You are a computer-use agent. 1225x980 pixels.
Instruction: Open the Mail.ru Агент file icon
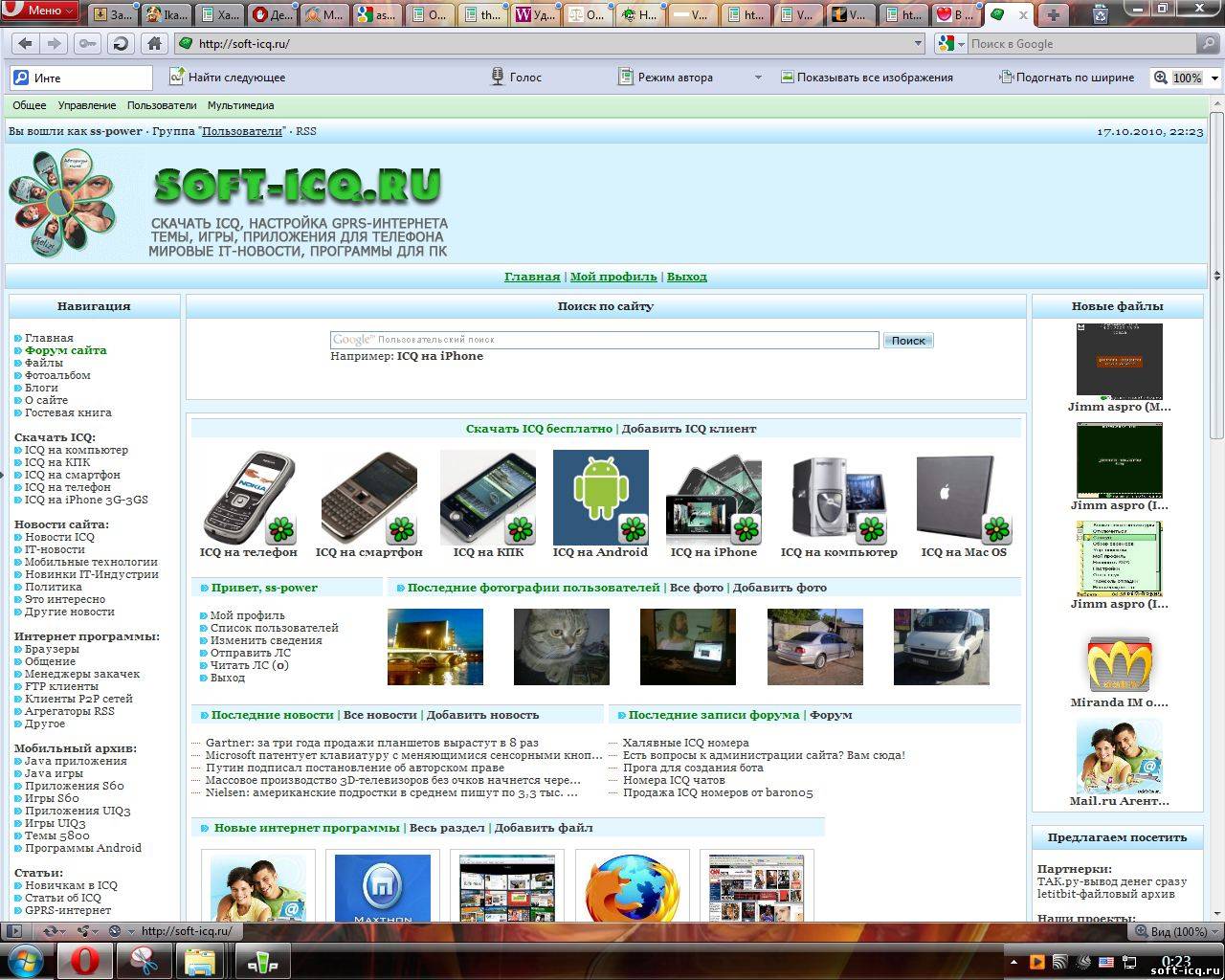tap(1120, 757)
